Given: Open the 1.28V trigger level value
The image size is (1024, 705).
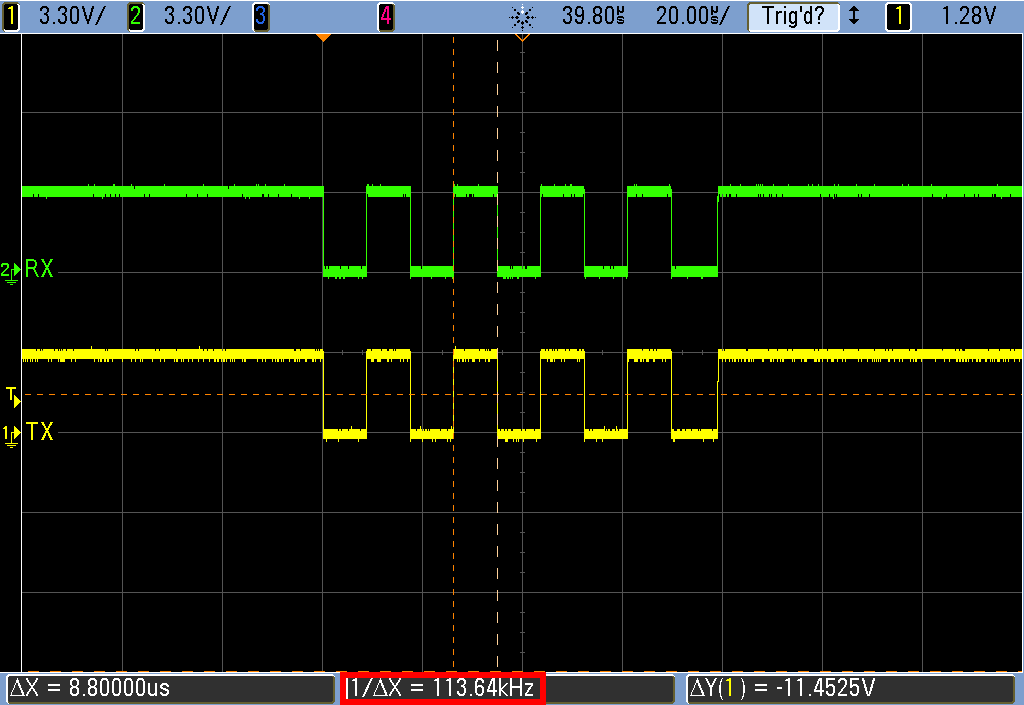Looking at the screenshot, I should (x=970, y=16).
